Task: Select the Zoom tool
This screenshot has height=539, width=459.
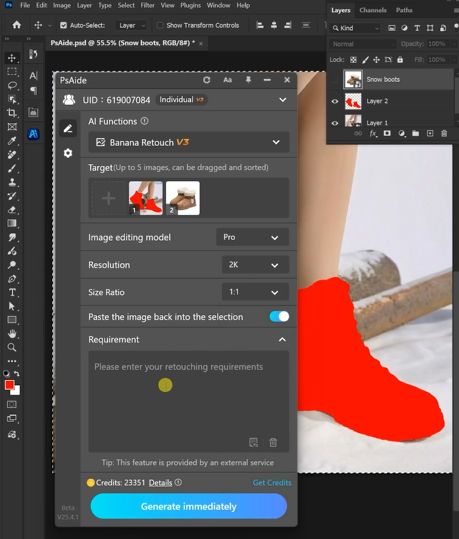Action: (x=12, y=347)
